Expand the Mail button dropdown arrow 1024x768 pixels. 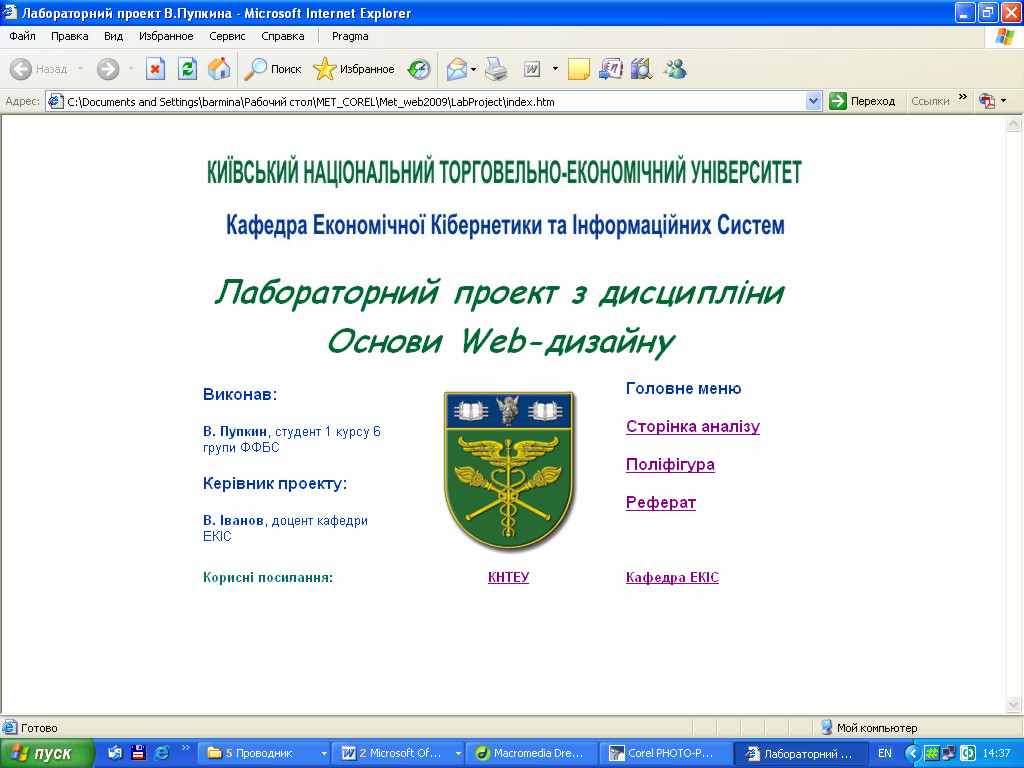click(x=473, y=69)
